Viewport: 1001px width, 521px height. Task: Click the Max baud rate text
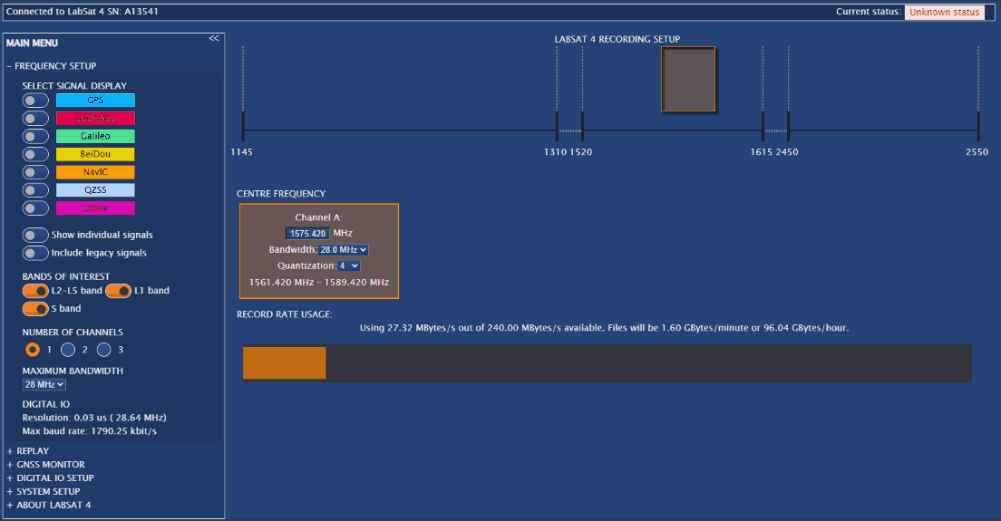point(89,431)
